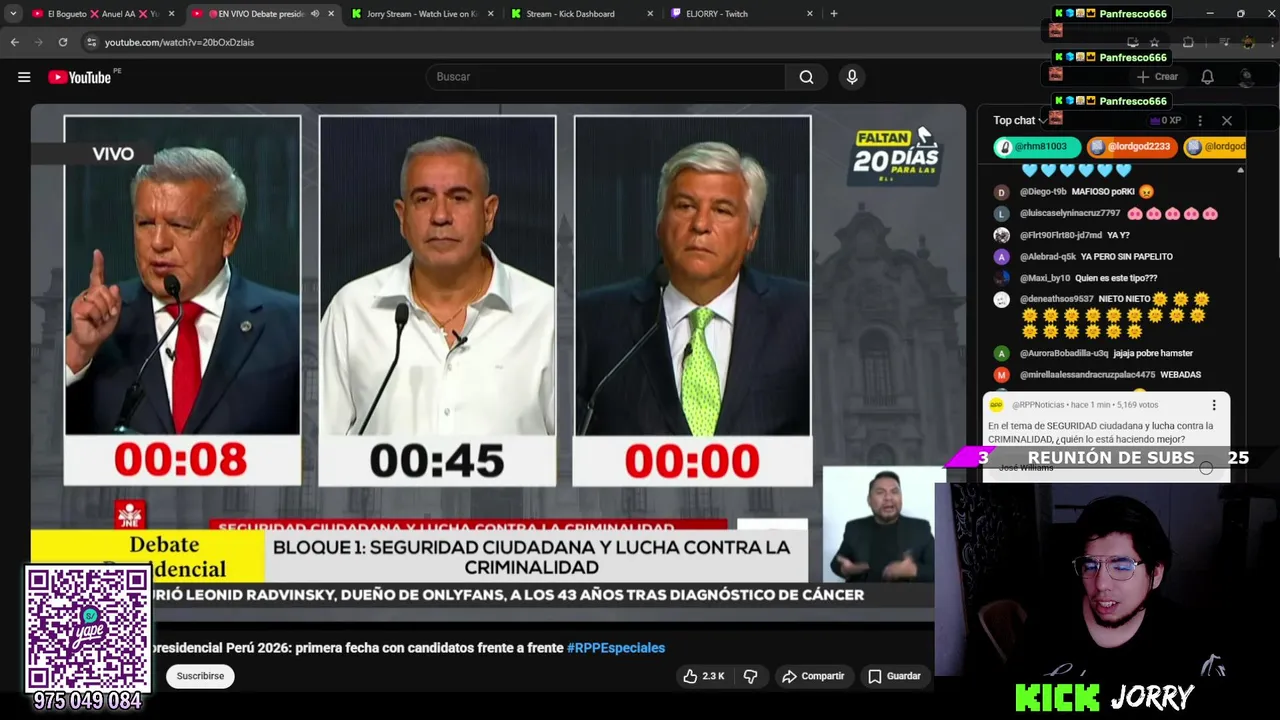Click the @lordgod2233 pinned chat chip
1280x720 pixels.
1131,147
